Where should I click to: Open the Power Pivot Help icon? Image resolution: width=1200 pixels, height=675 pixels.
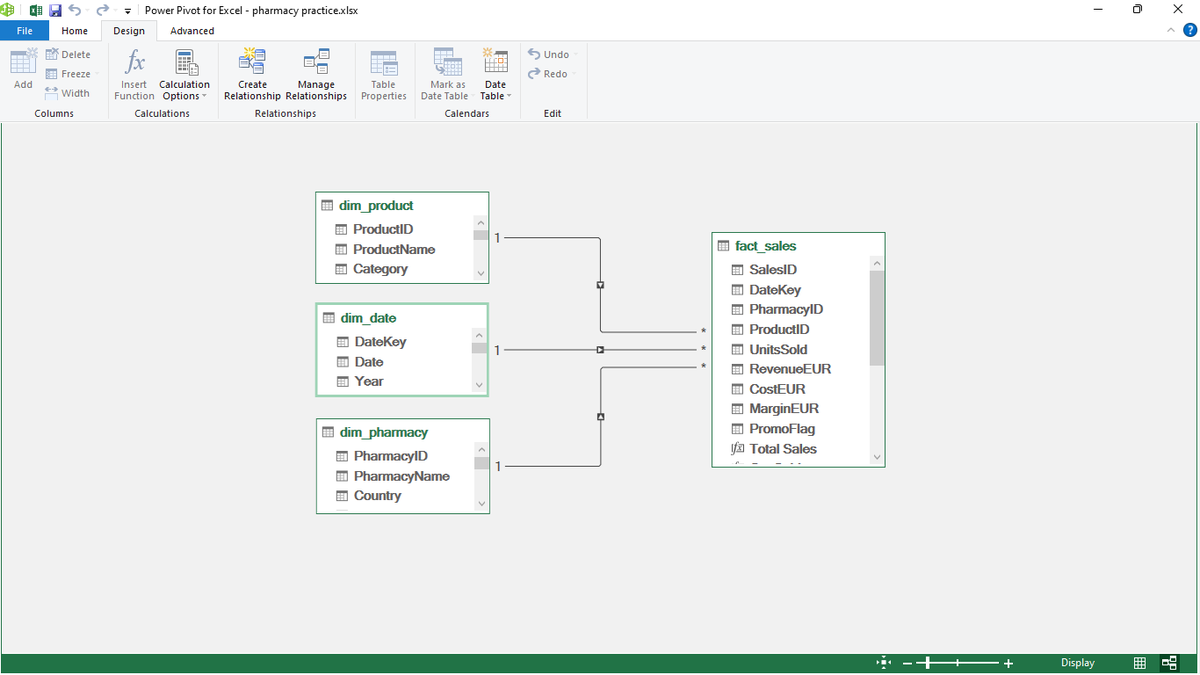(1189, 30)
